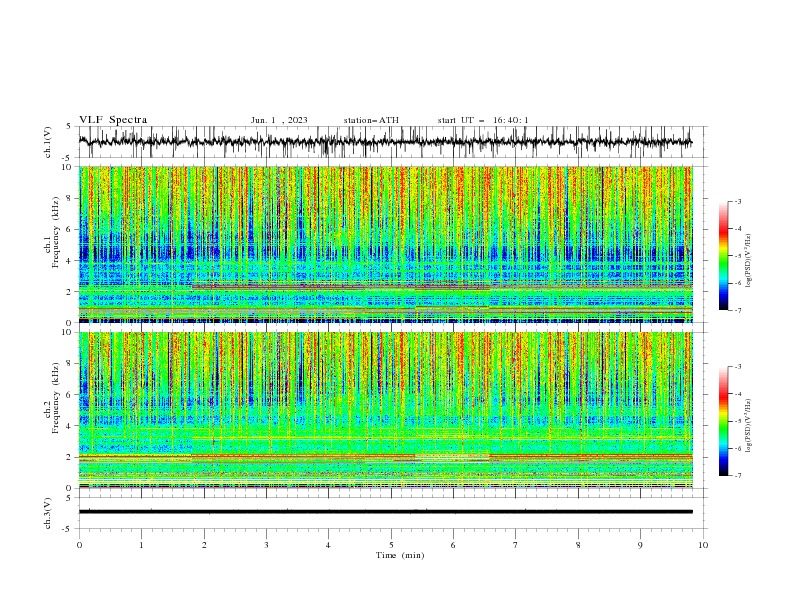Click the "-5" tick on ch.1 colorbar
Screen dimensions: 792x612
click(x=738, y=256)
